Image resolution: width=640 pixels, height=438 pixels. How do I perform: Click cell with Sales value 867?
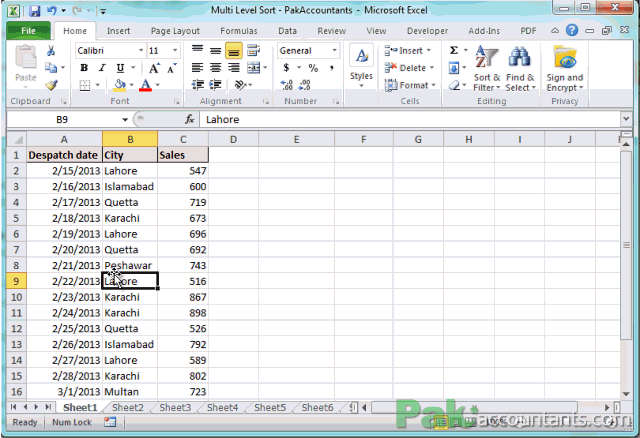pyautogui.click(x=183, y=297)
